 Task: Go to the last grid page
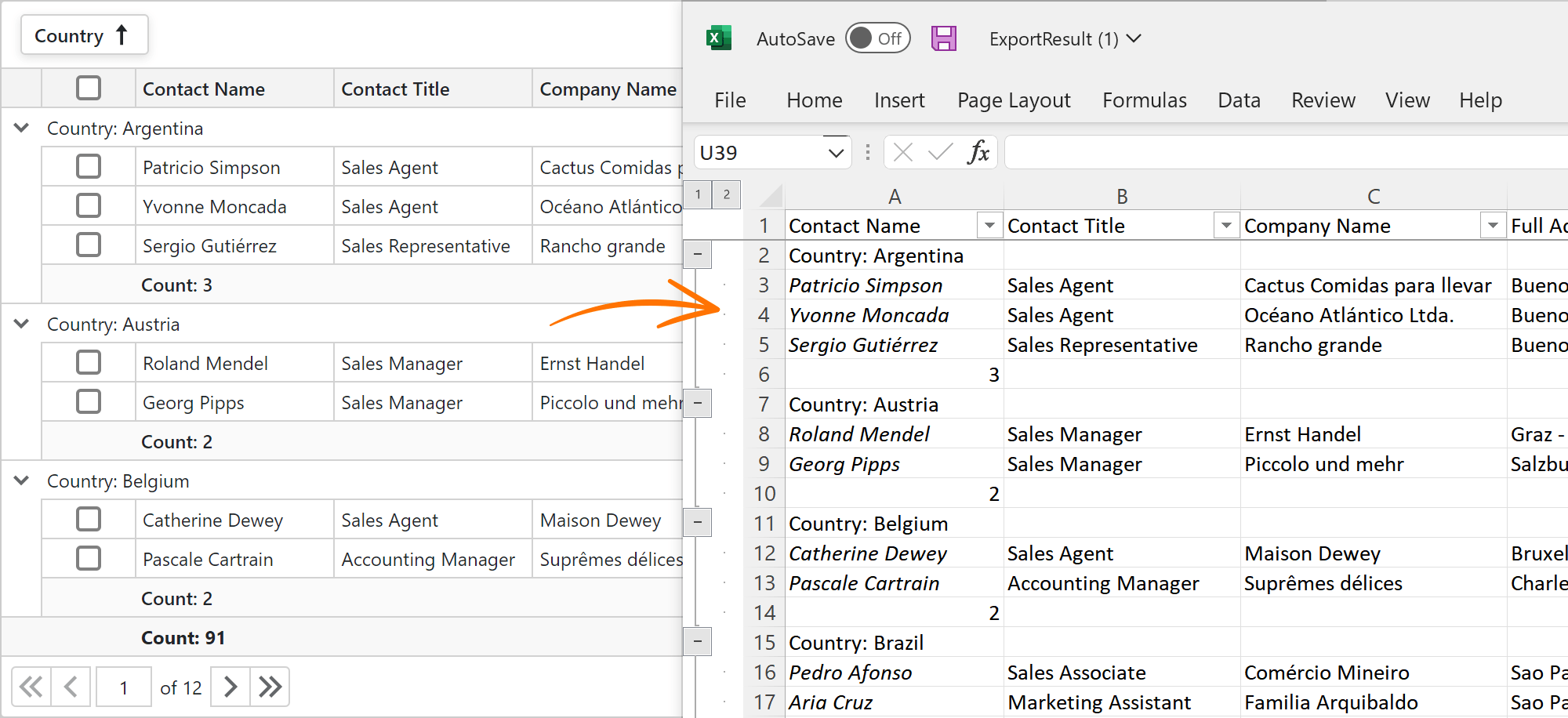[270, 687]
